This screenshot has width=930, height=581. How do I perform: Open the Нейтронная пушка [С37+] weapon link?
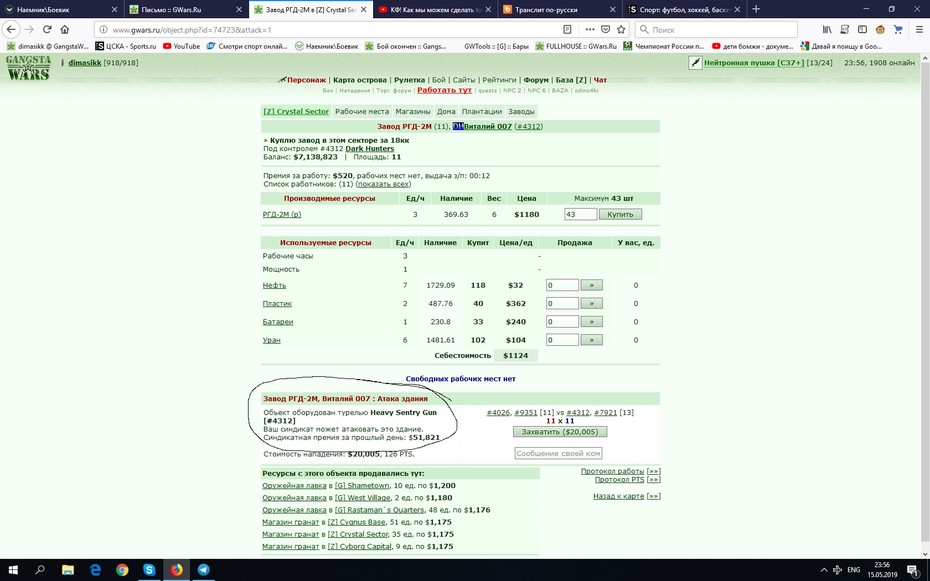754,62
